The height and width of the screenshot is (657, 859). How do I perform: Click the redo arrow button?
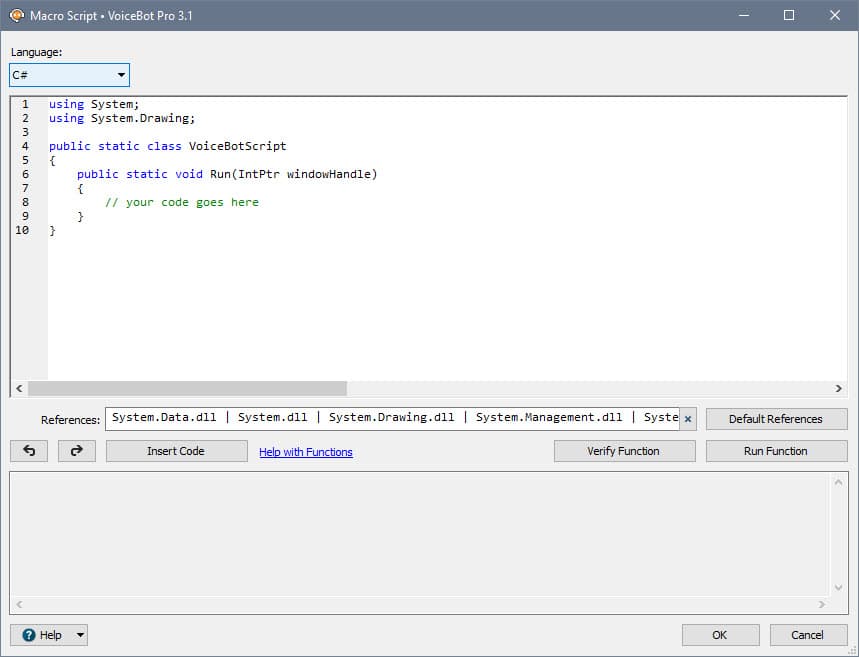pos(77,451)
